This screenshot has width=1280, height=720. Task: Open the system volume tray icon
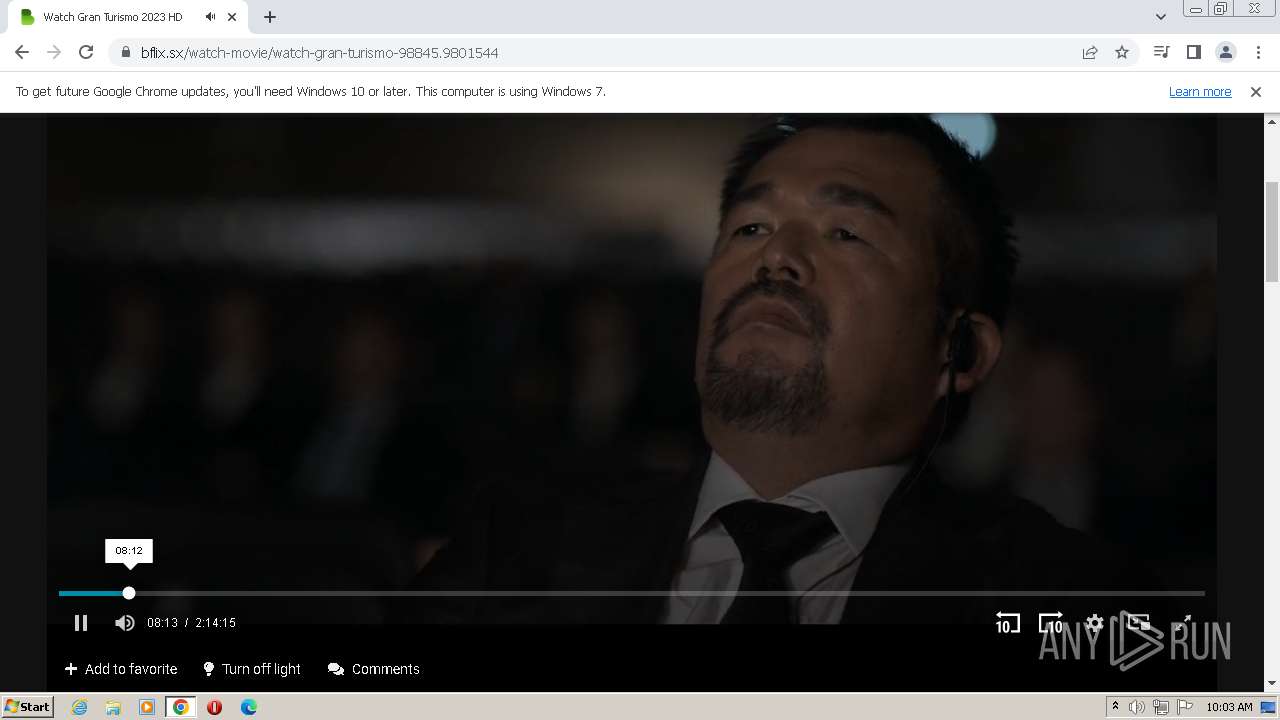(x=1137, y=707)
